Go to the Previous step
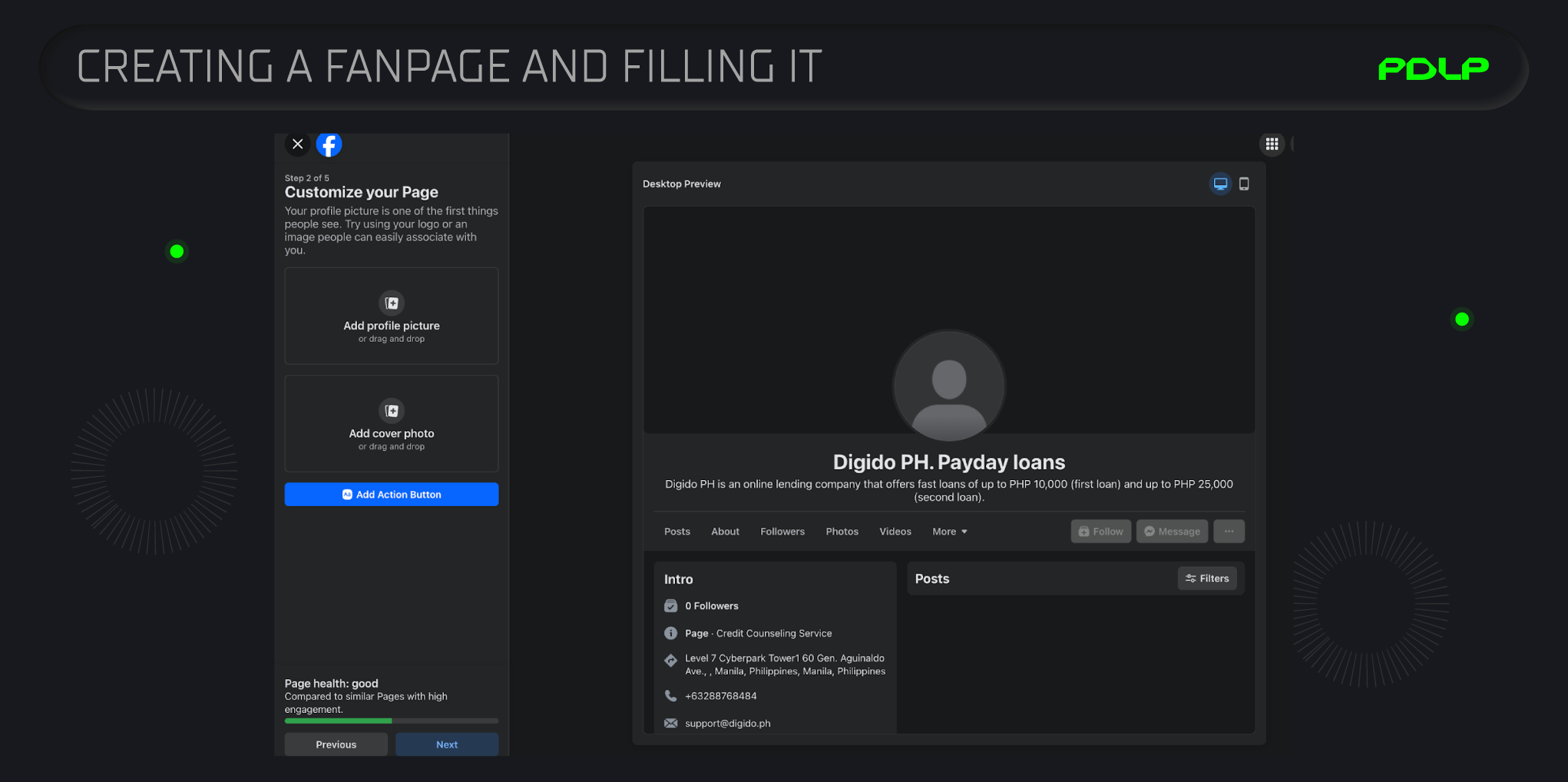The height and width of the screenshot is (782, 1568). tap(336, 744)
